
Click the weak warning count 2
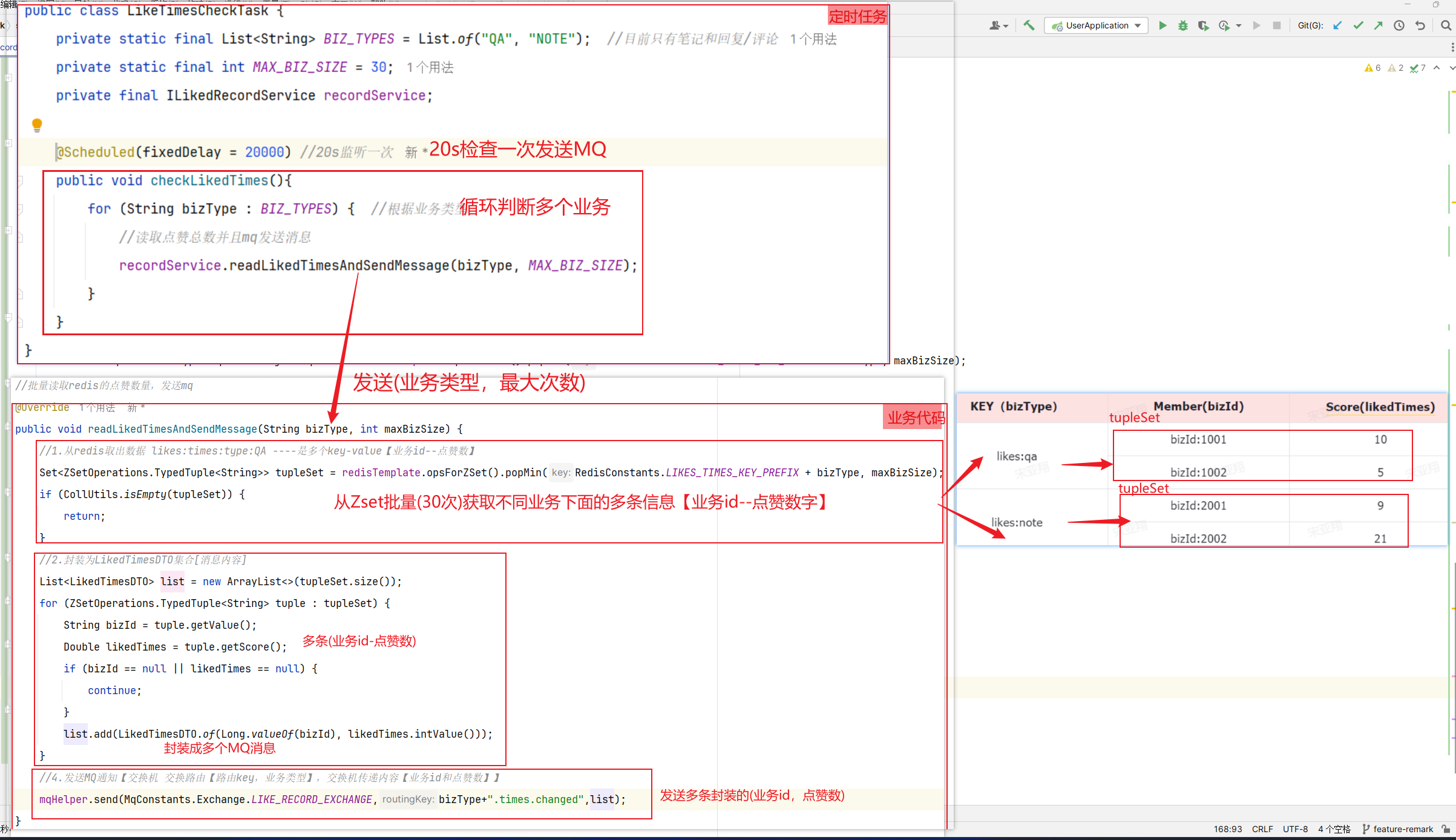(x=1395, y=68)
